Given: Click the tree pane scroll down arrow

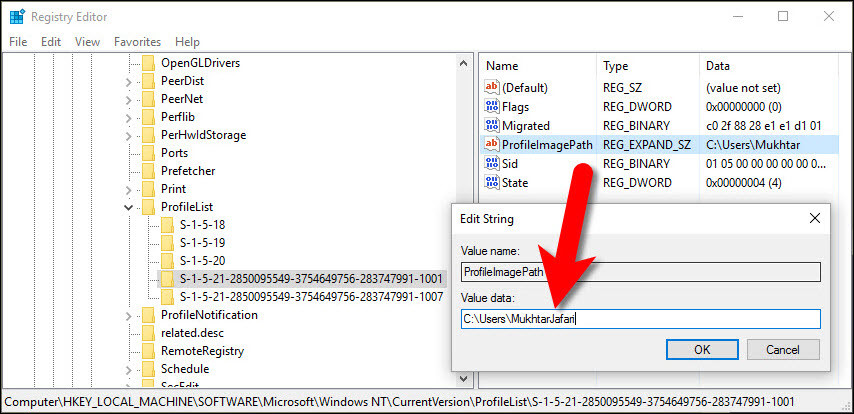Looking at the screenshot, I should [x=463, y=378].
